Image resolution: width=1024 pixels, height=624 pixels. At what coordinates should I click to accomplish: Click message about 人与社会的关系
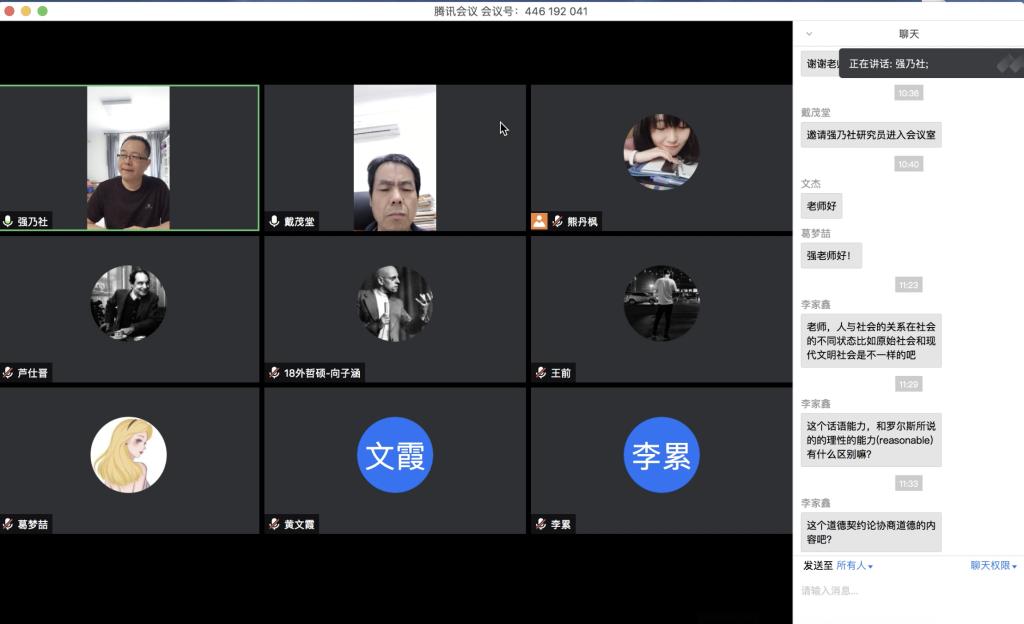[x=871, y=341]
